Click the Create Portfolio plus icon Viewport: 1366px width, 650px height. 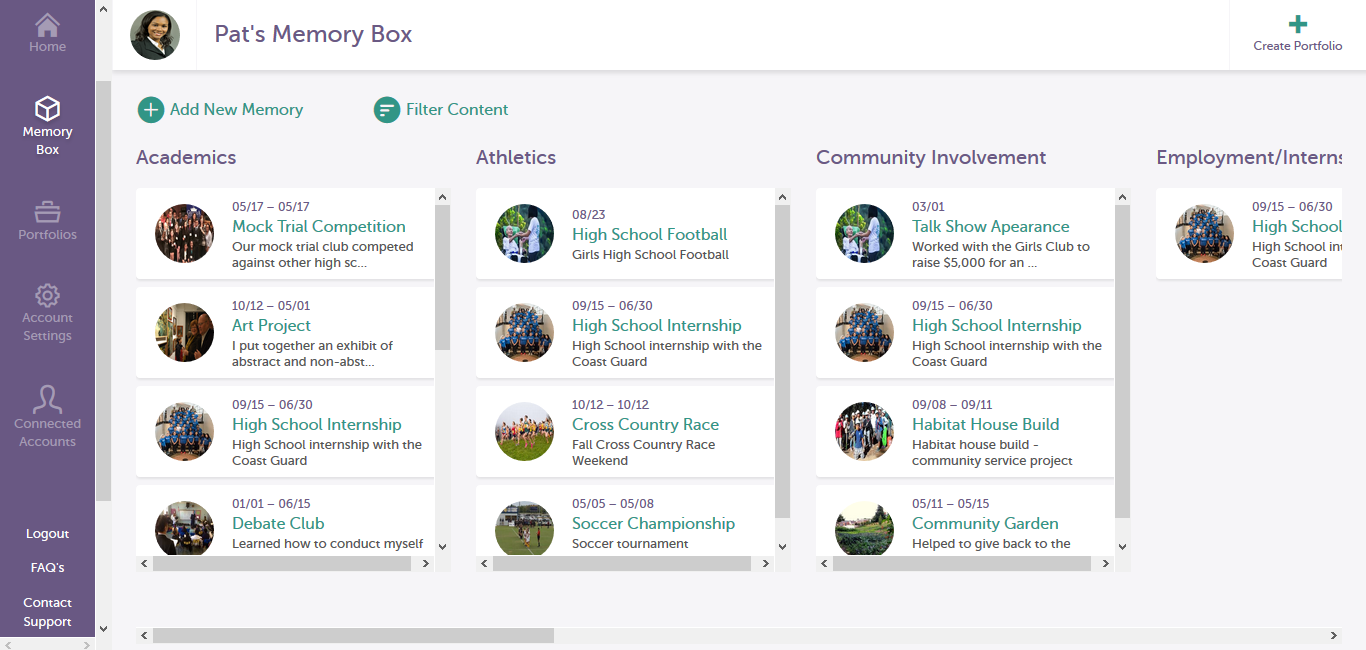tap(1297, 25)
